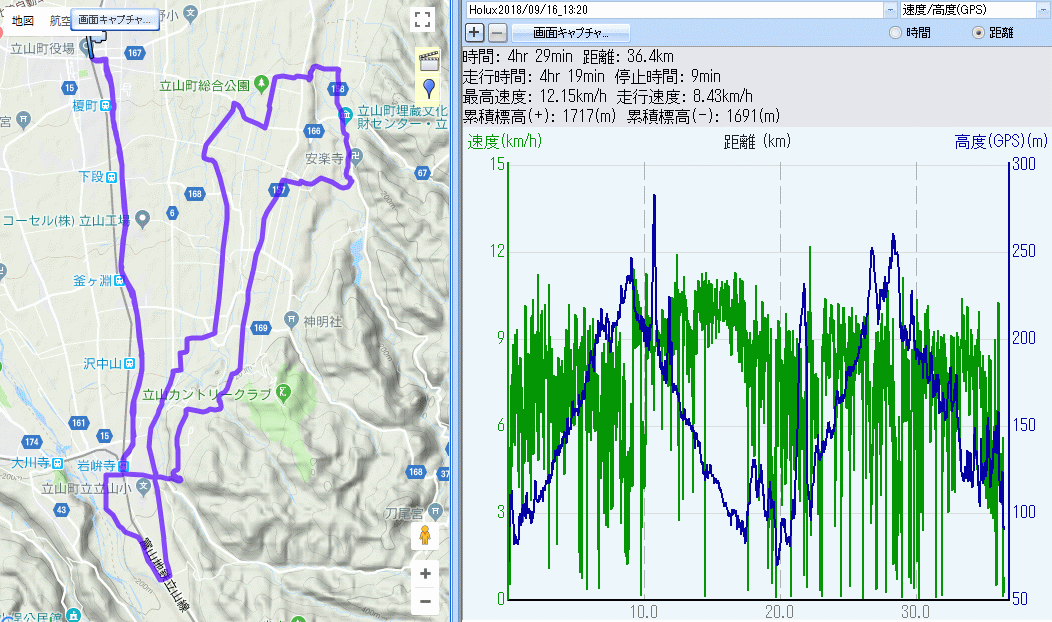Click the graph plus zoom button
The height and width of the screenshot is (622, 1052).
click(x=475, y=32)
